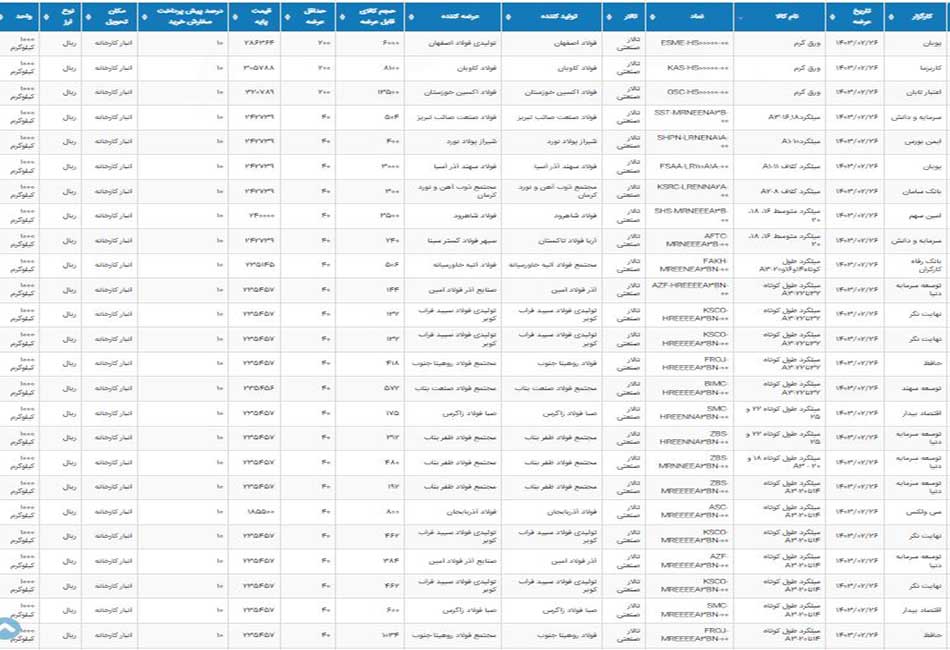950x650 pixels.
Task: Click sort icon of عرضه کننده column
Action: [x=410, y=17]
